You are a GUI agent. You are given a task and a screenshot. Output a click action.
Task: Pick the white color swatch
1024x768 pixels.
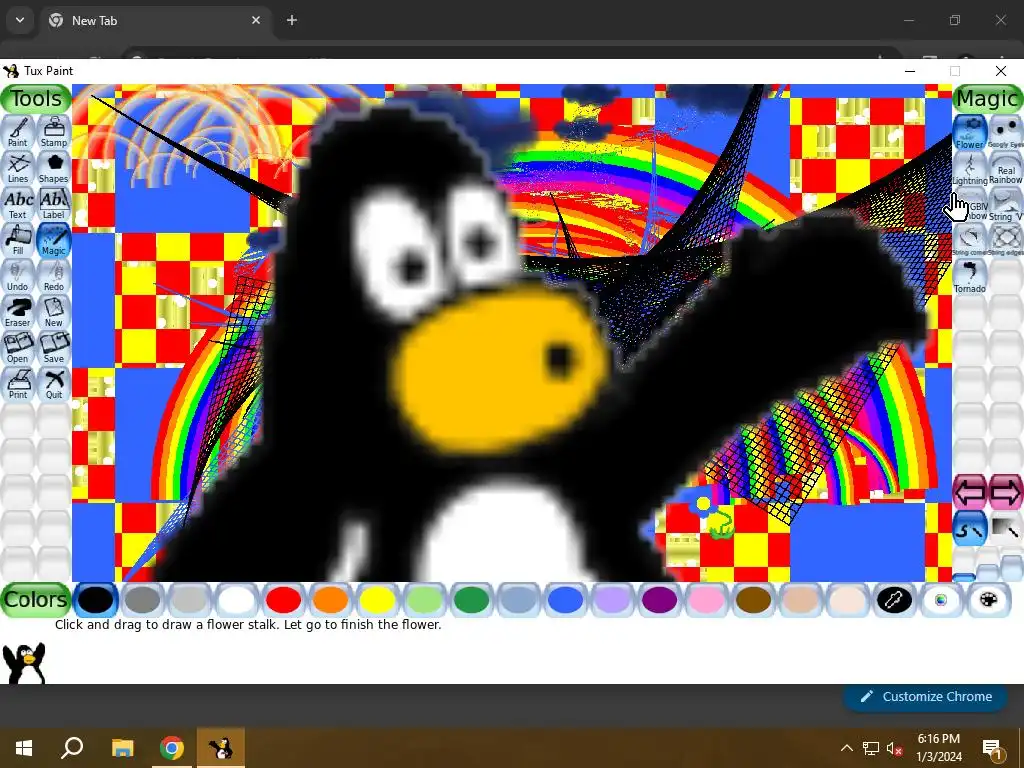coord(236,600)
